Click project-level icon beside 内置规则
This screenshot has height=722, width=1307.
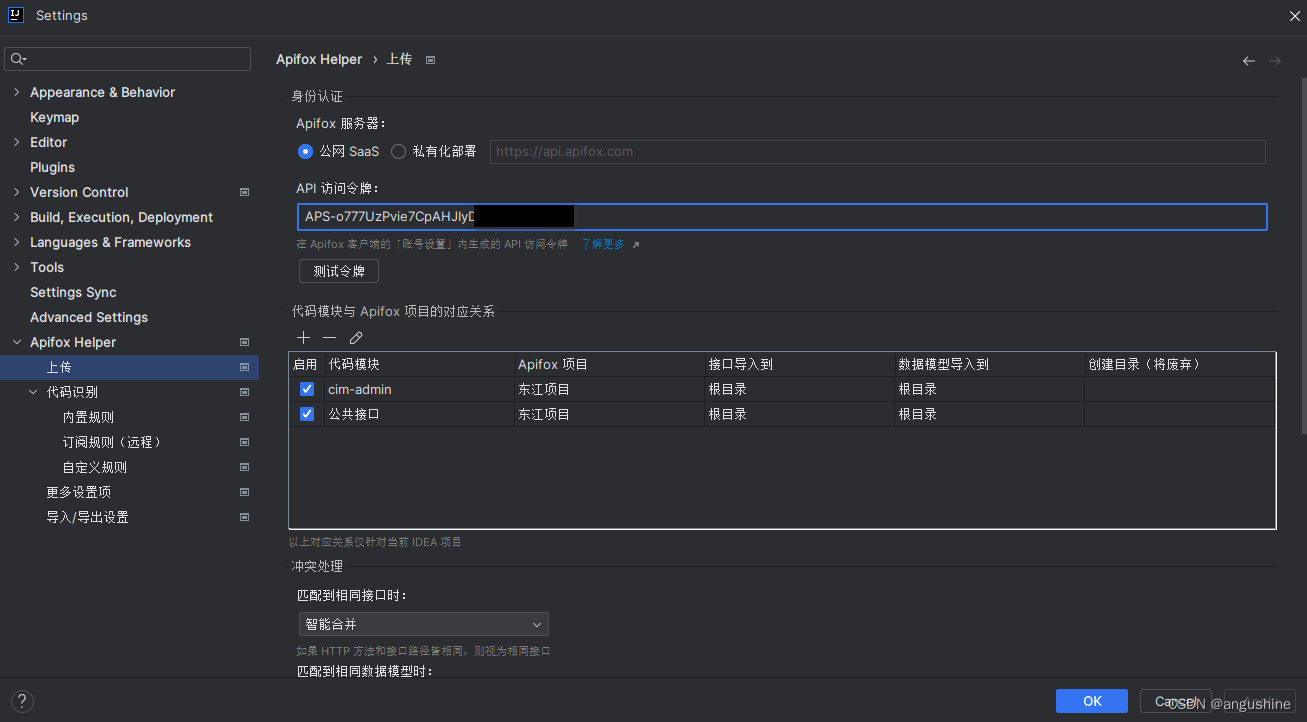pyautogui.click(x=244, y=417)
